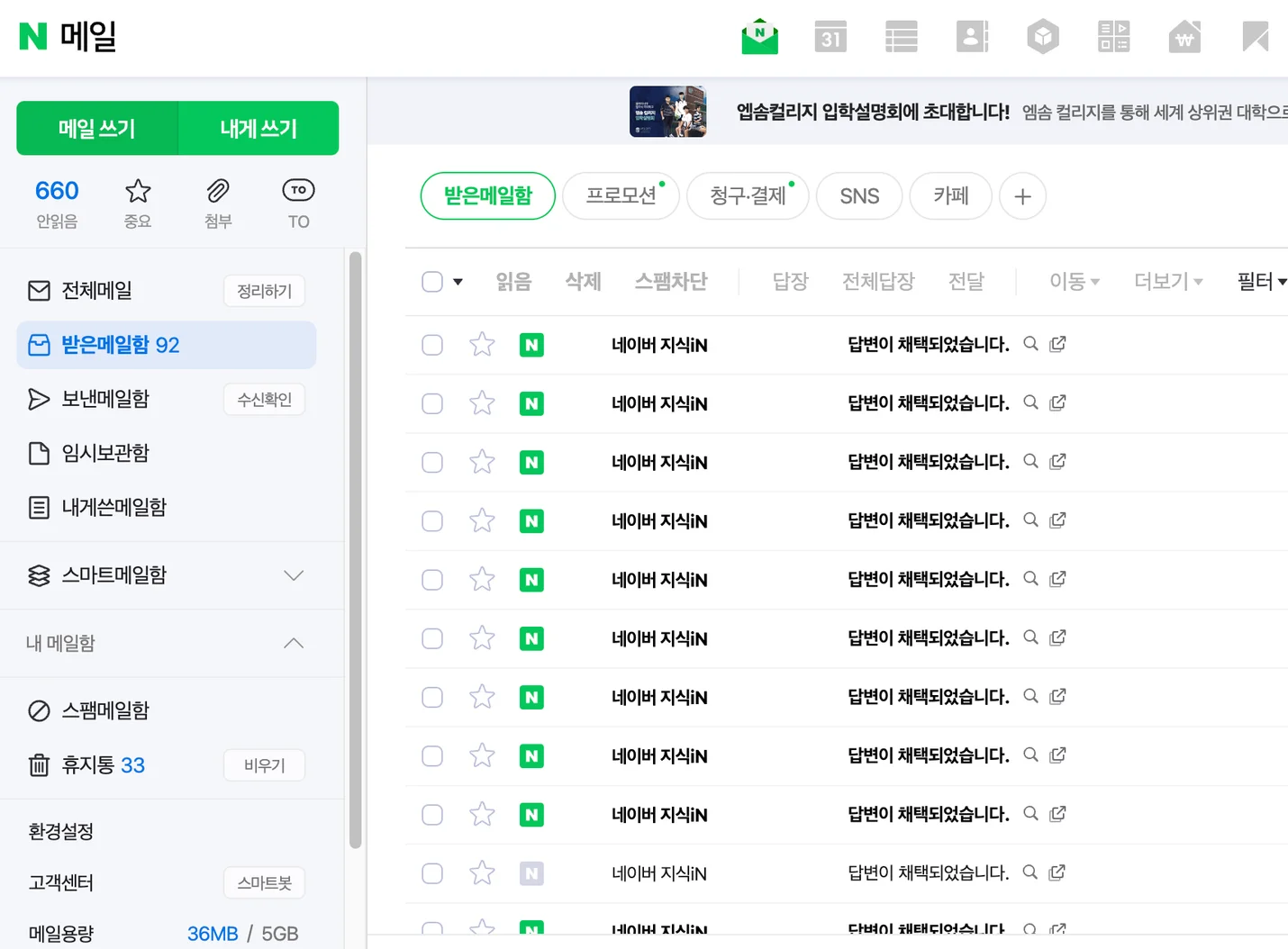Filter mails with attachments via 첨부 clip
This screenshot has height=949, width=1288.
218,203
